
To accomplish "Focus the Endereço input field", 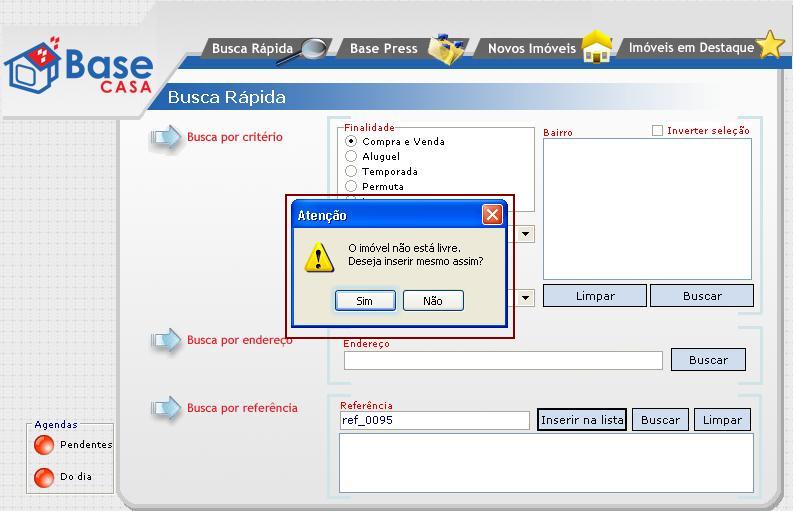I will [503, 361].
